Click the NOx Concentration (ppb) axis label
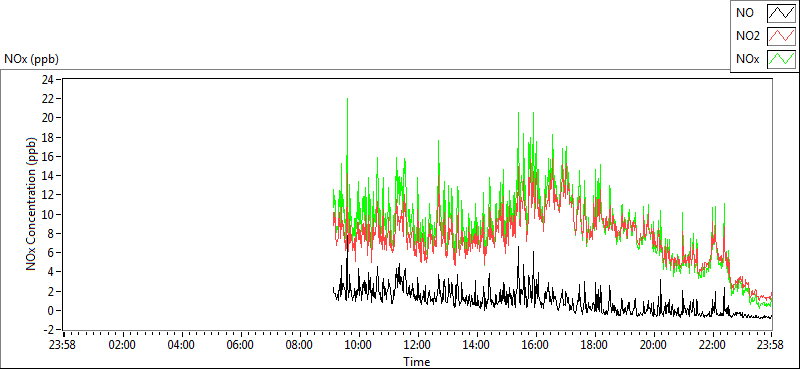The height and width of the screenshot is (369, 800). tap(32, 203)
